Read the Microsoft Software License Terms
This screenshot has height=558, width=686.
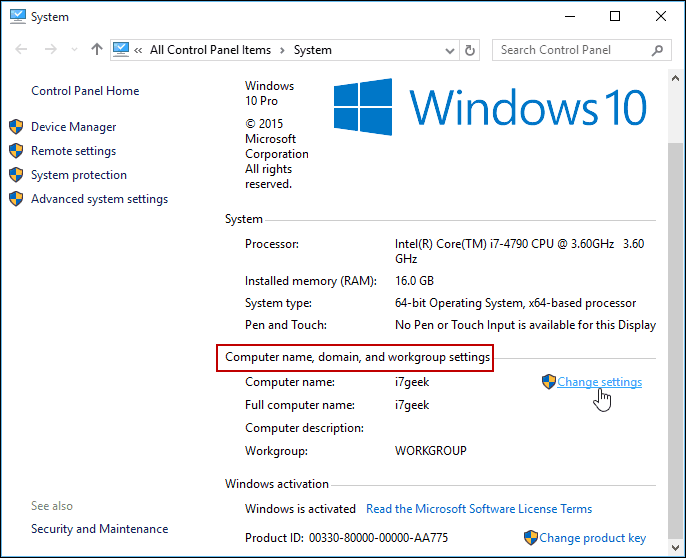tap(479, 509)
